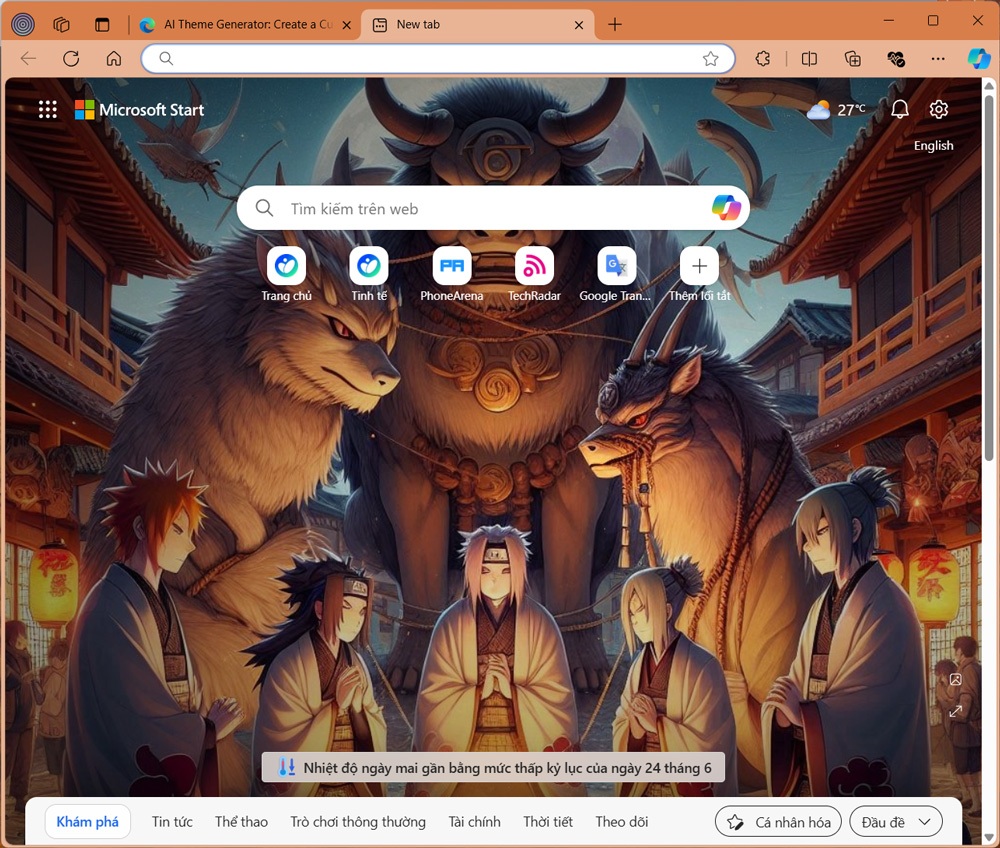1000x848 pixels.
Task: Select the Tin tức feed tab
Action: [x=172, y=822]
